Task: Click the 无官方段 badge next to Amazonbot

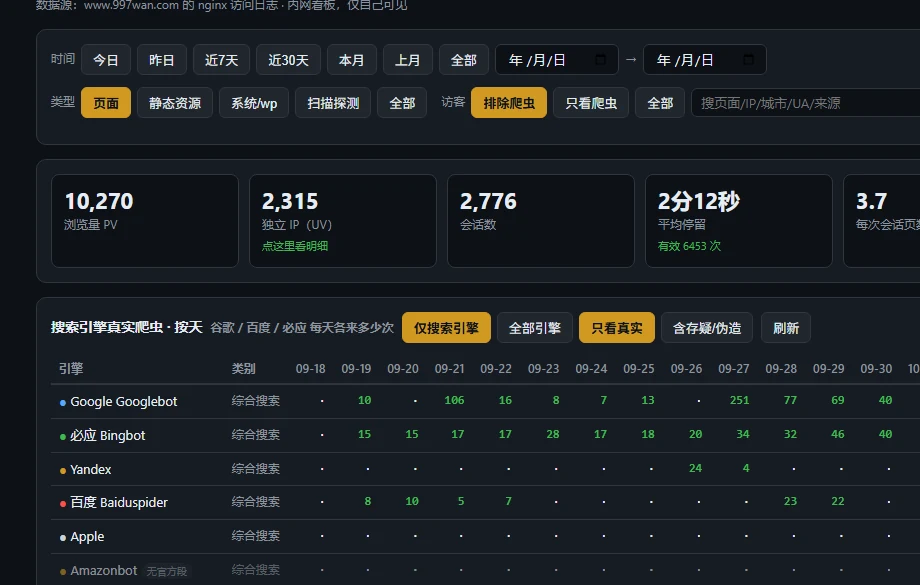Action: click(x=167, y=571)
